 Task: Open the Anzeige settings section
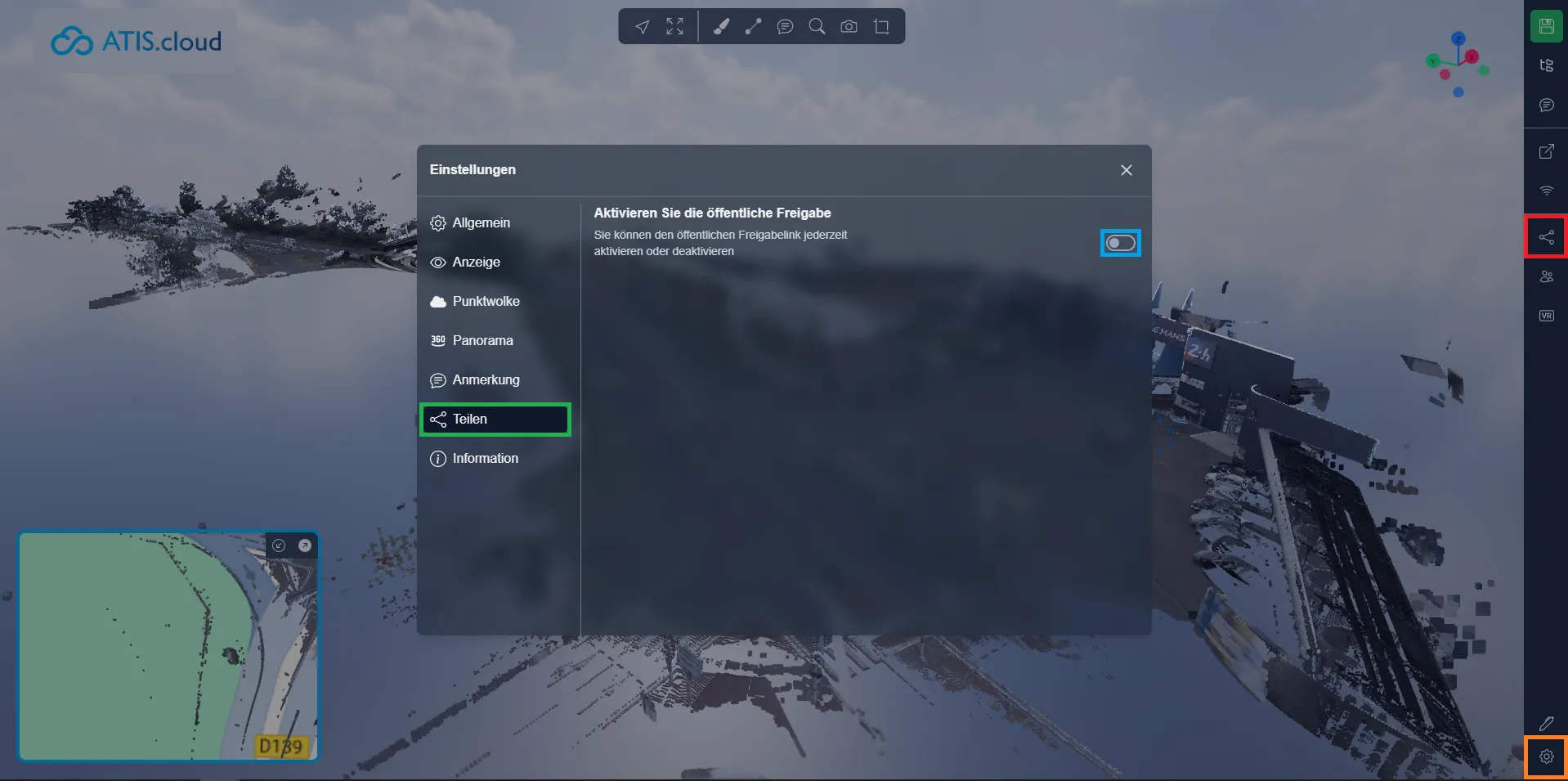476,262
